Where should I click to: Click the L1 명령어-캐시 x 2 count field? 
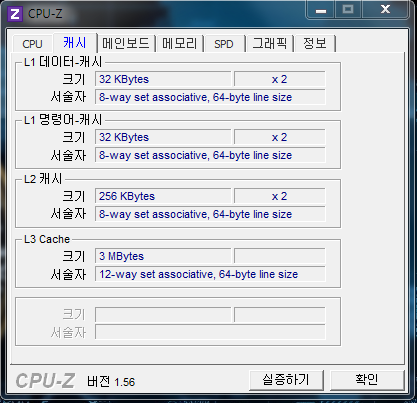(x=279, y=137)
